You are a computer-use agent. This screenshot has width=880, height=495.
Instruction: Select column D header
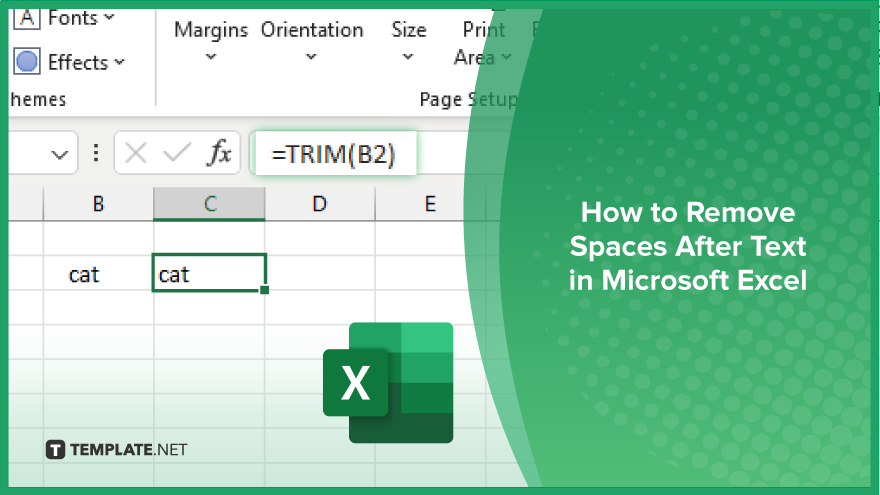[x=319, y=204]
